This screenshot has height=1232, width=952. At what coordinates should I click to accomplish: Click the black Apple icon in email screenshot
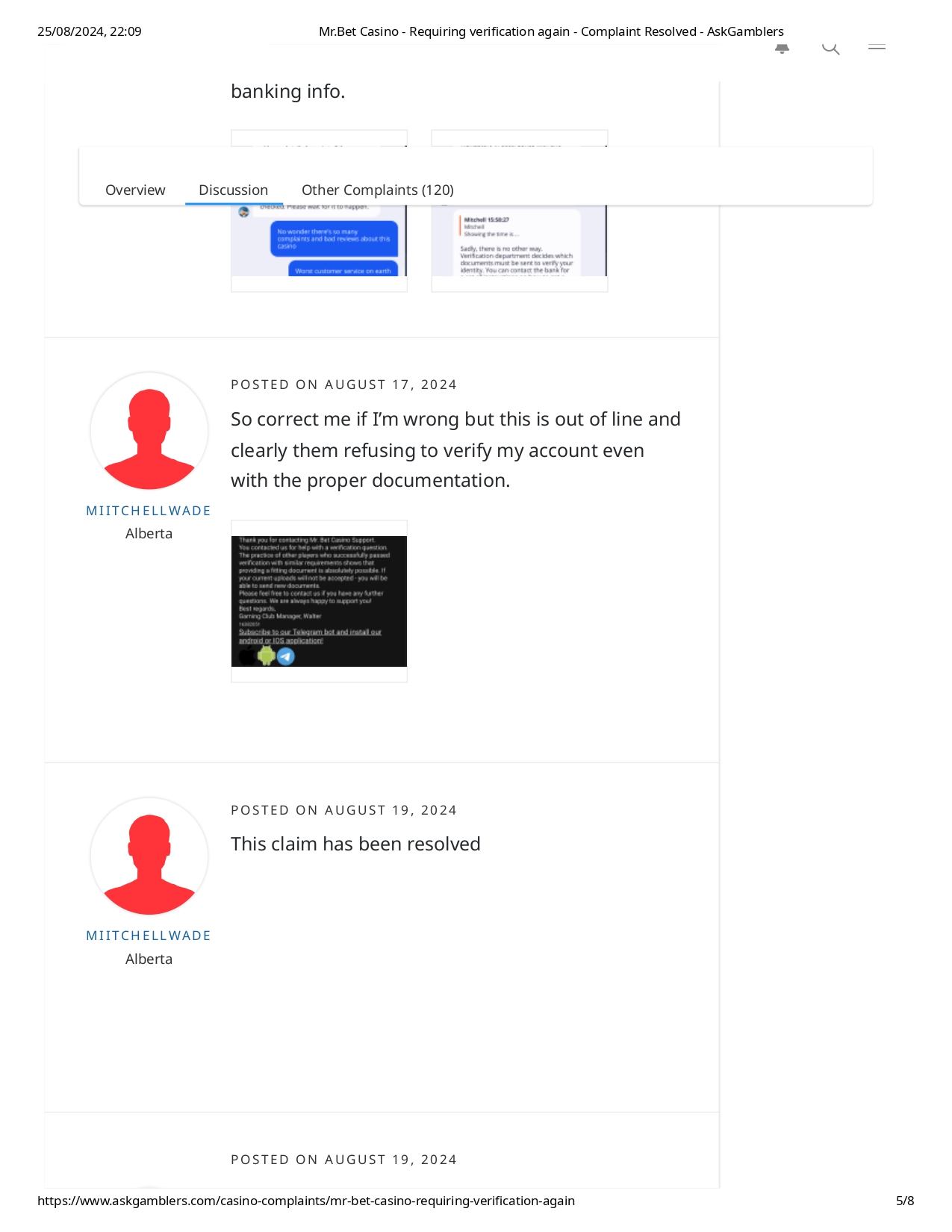point(247,656)
